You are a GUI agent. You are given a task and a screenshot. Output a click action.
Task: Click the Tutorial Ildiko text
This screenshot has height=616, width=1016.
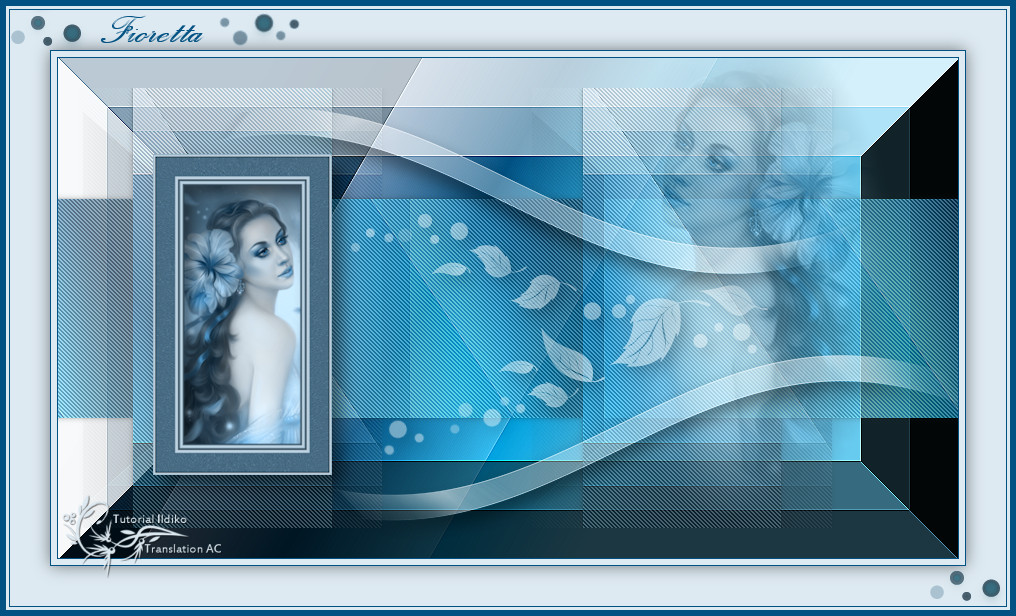click(x=150, y=519)
